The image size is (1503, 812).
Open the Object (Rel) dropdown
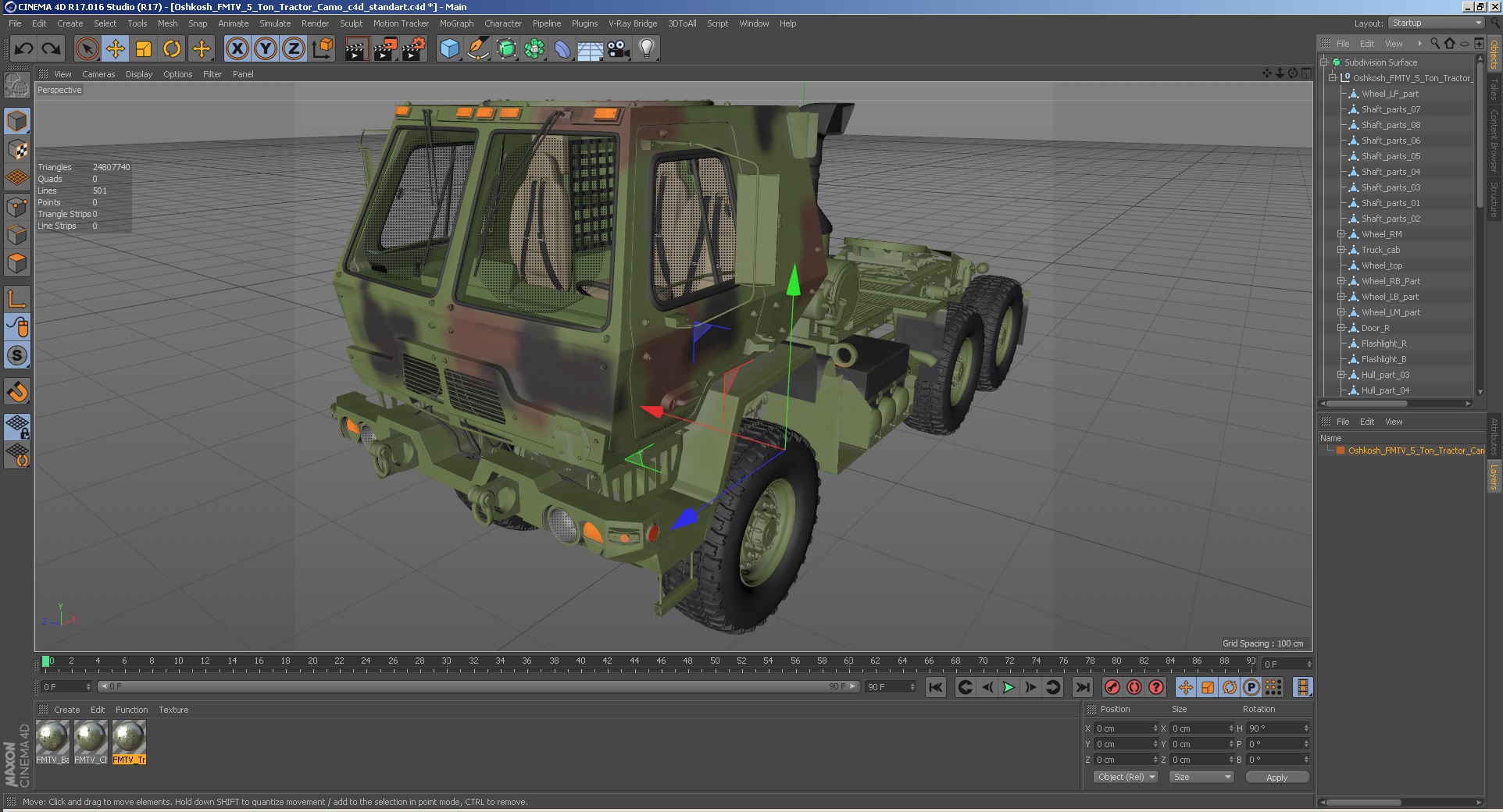pyautogui.click(x=1125, y=777)
